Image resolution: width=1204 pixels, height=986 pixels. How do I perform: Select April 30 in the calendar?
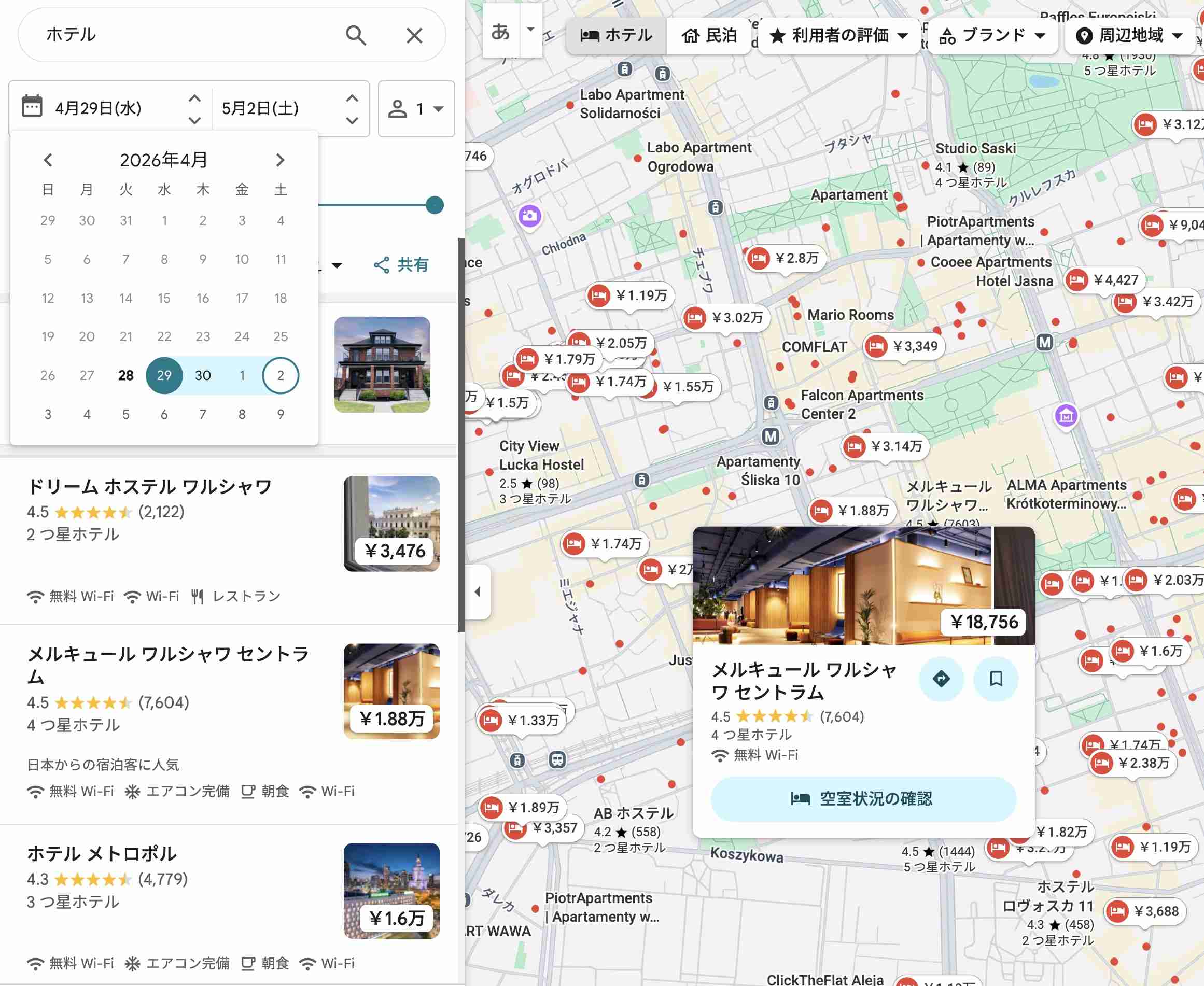click(x=202, y=375)
